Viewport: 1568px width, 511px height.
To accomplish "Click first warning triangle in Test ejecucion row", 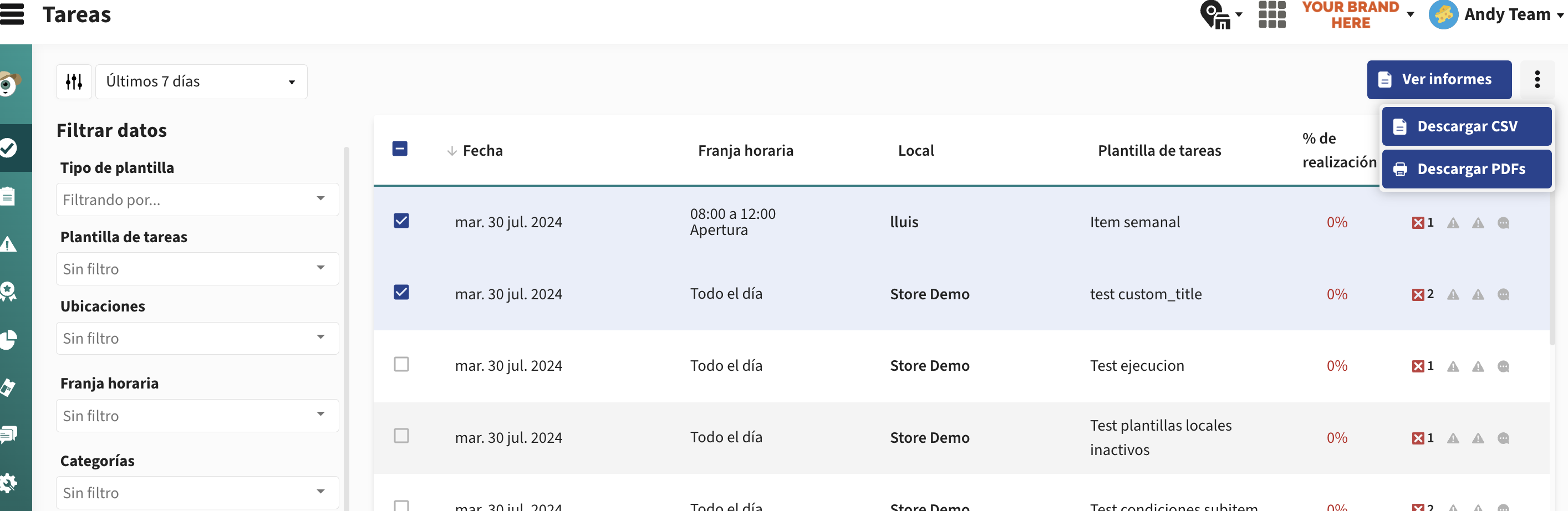I will point(1453,366).
